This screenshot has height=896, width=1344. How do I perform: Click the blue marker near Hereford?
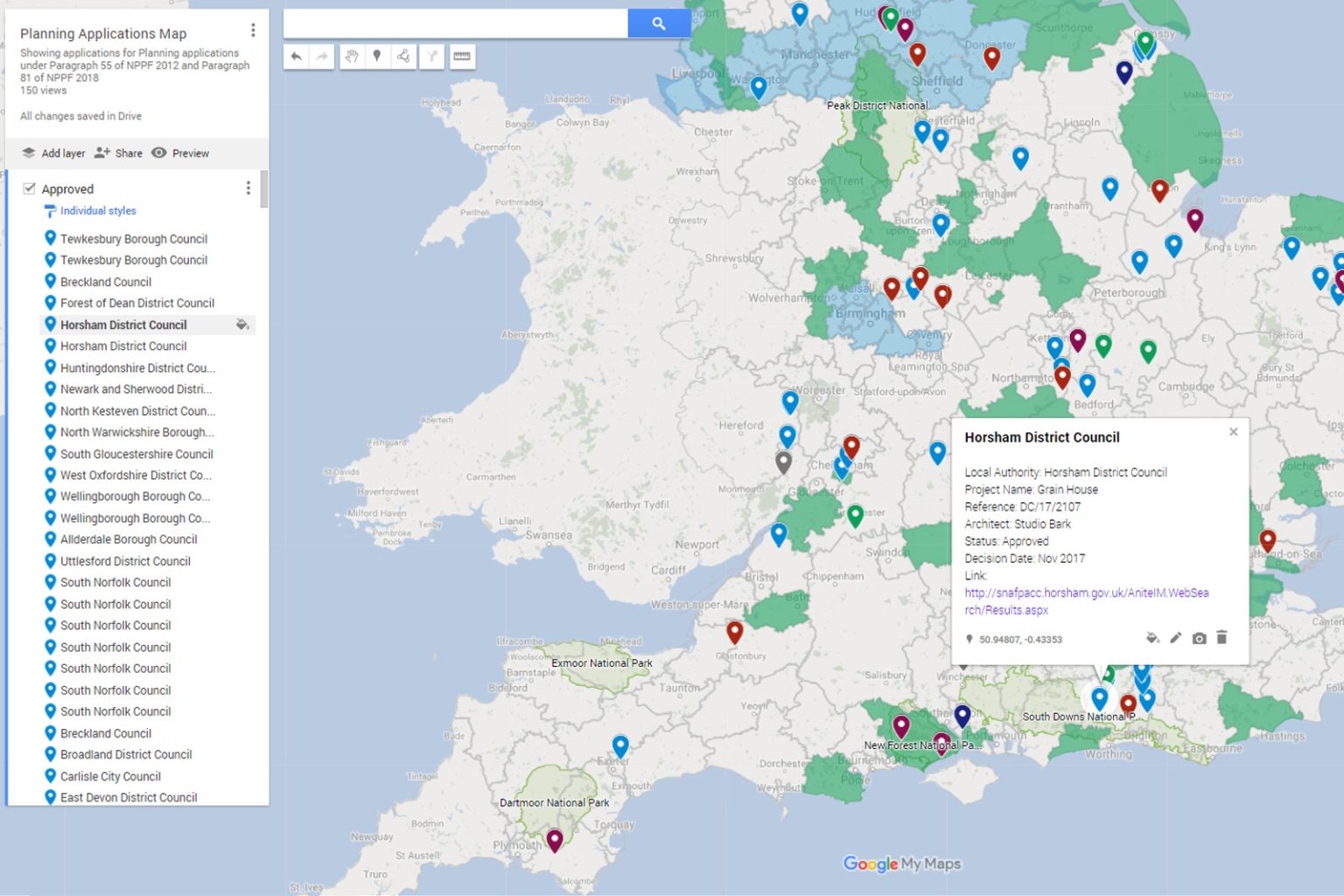[x=787, y=435]
